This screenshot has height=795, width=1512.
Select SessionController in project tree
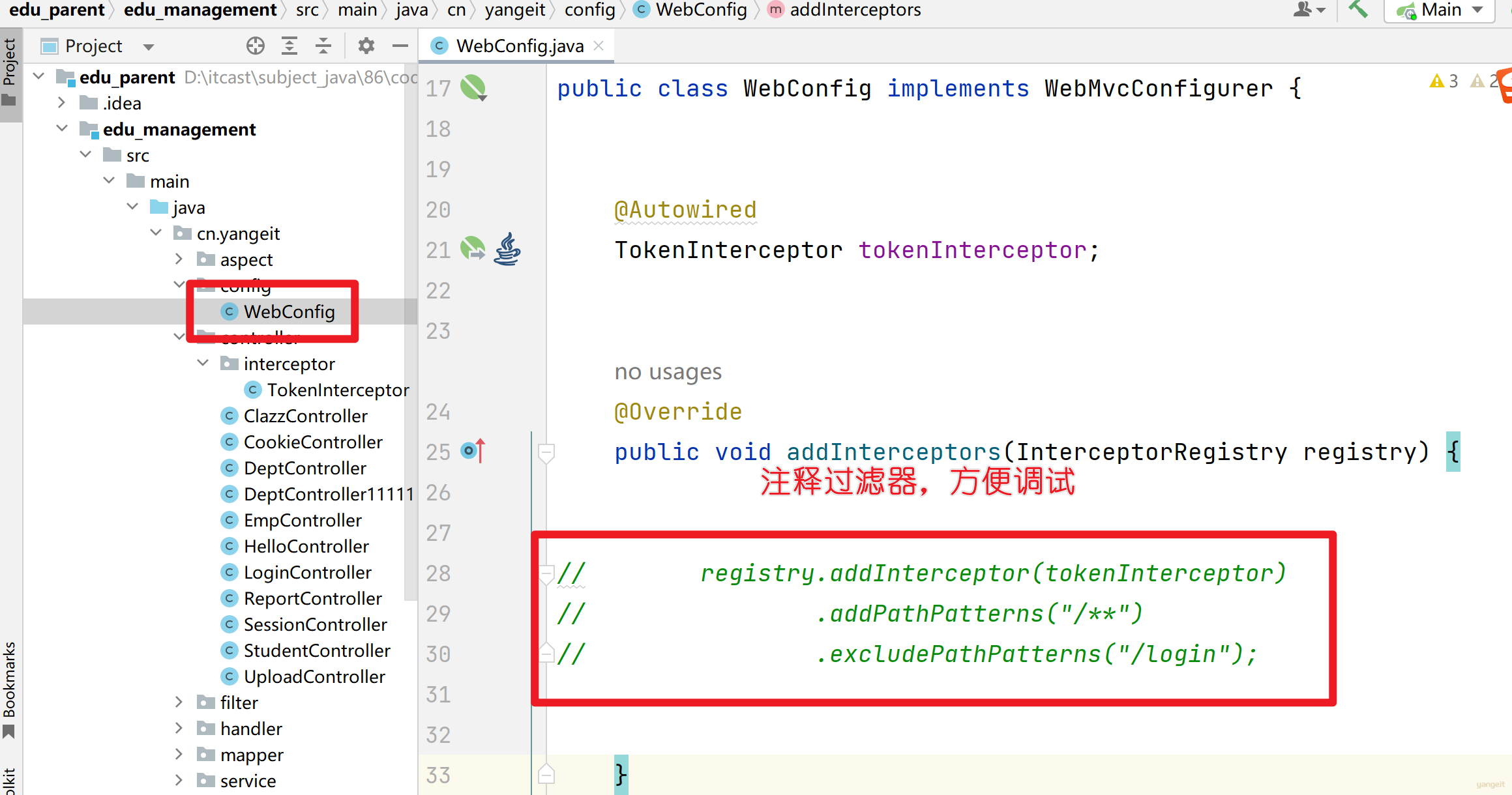[x=304, y=624]
